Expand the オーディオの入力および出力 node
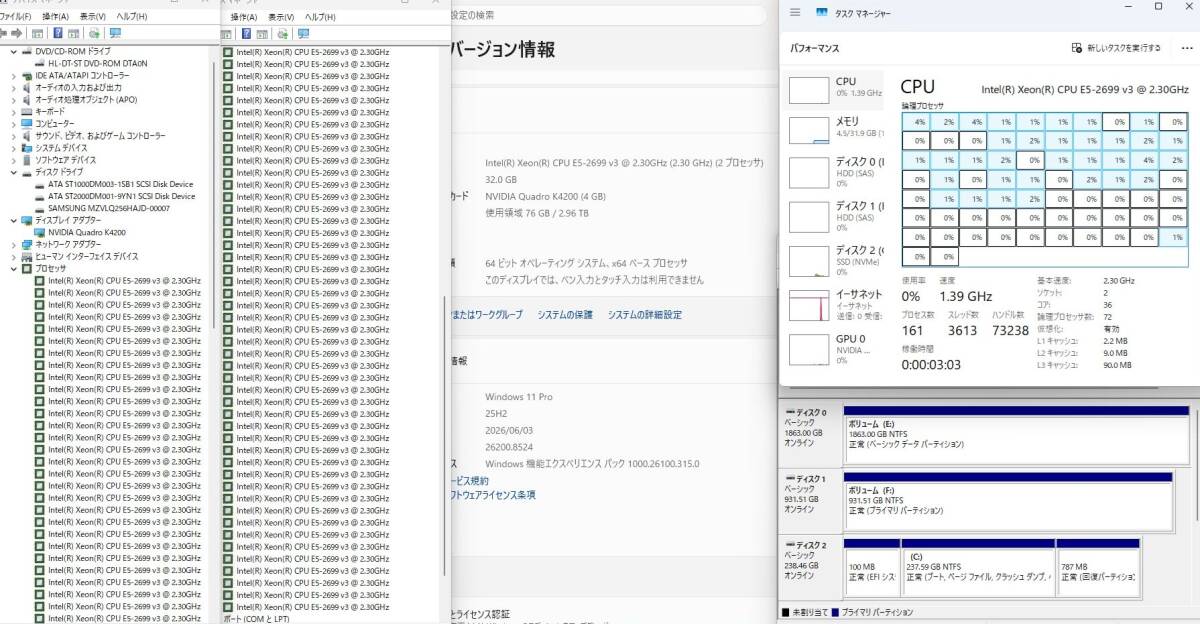Screen dimensions: 1200x624 (x=13, y=87)
